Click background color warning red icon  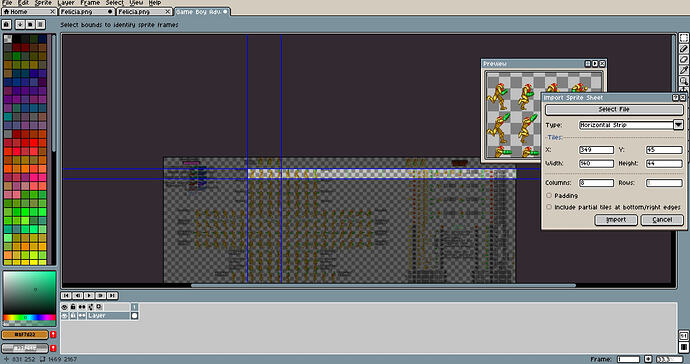[53, 348]
